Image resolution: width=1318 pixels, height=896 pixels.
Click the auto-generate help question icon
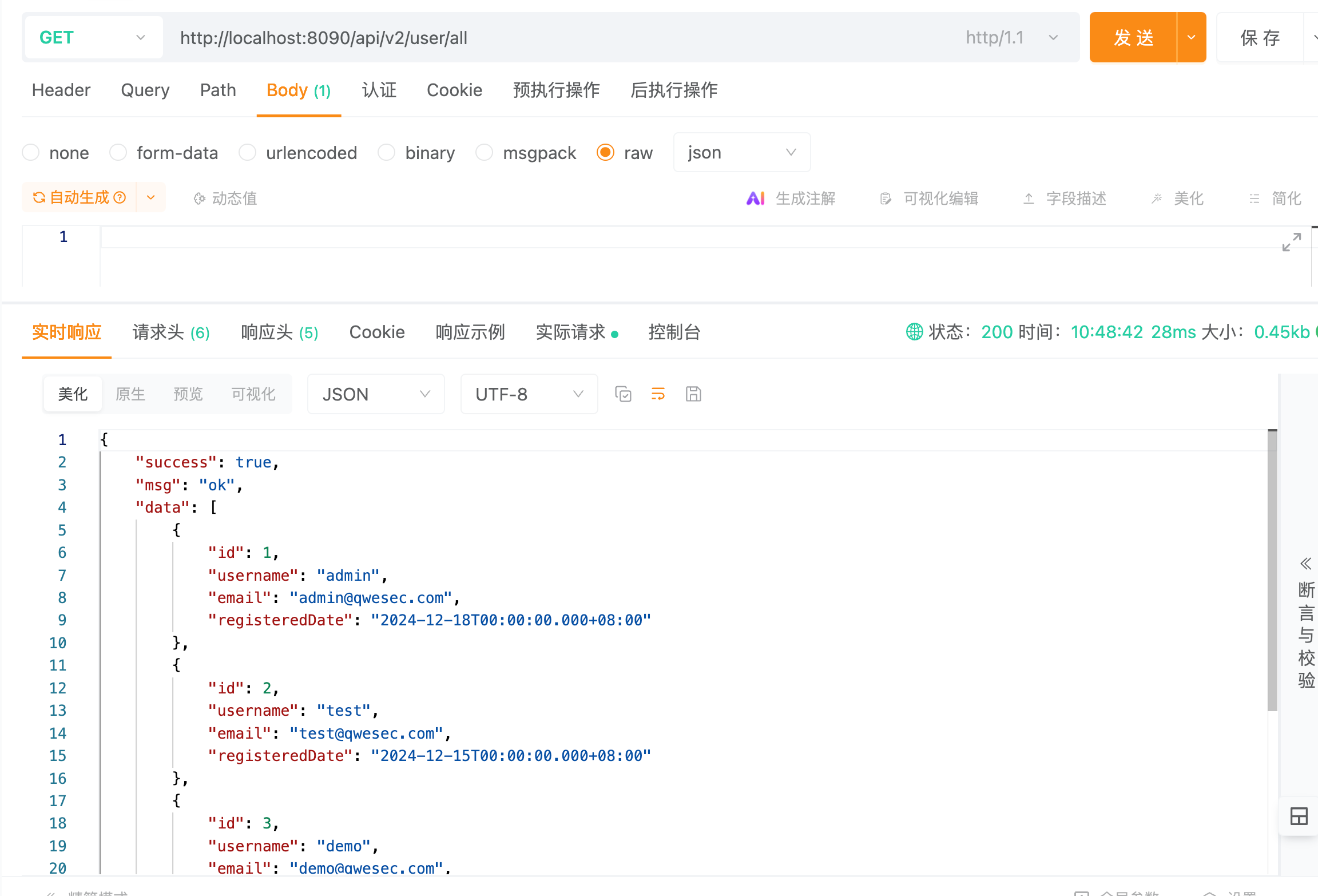[120, 197]
